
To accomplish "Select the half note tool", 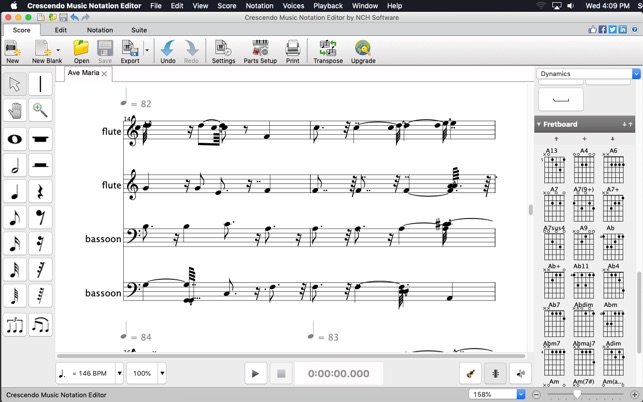I will click(15, 165).
